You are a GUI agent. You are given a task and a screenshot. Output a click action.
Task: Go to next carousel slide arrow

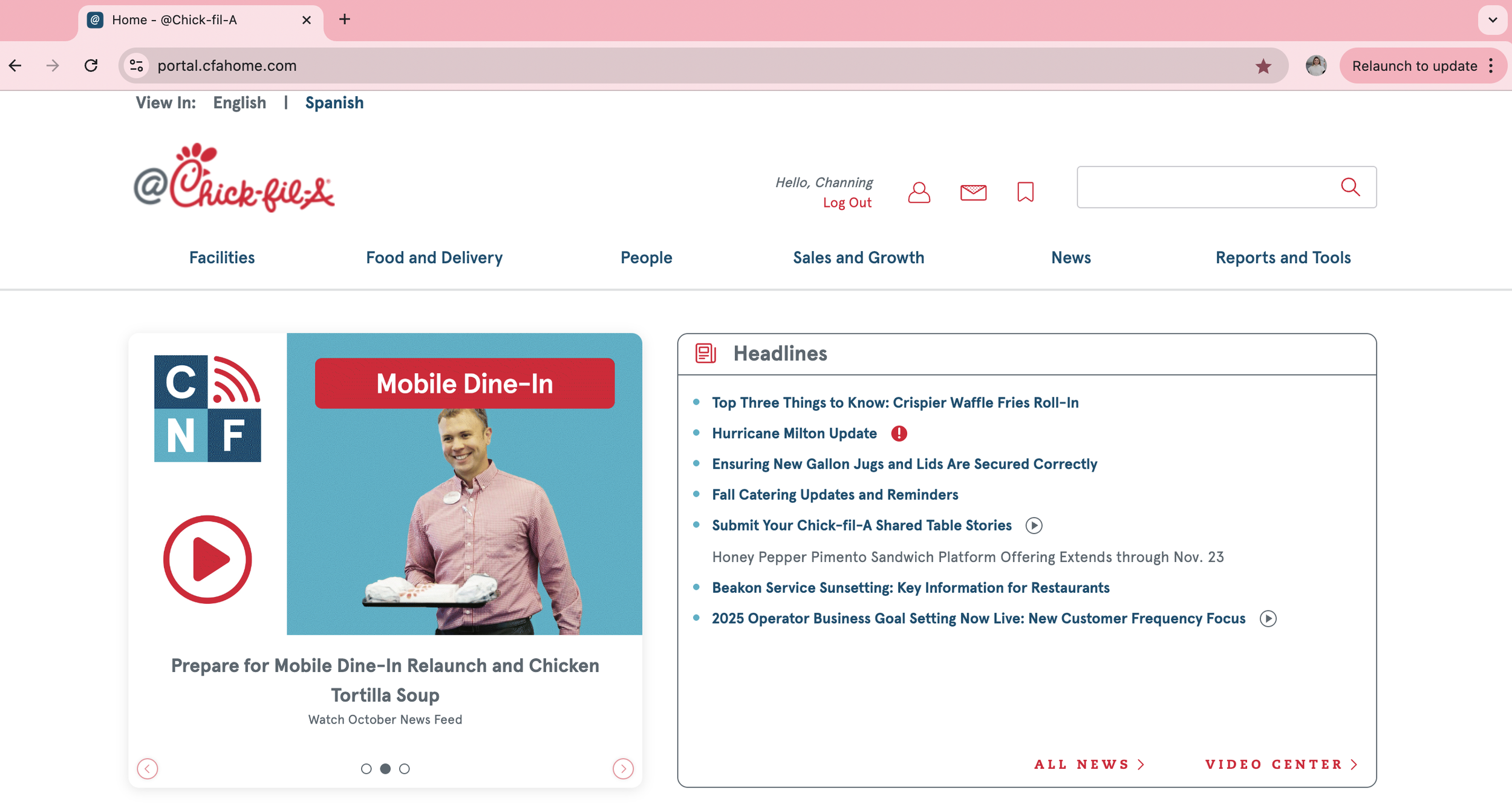click(x=623, y=769)
